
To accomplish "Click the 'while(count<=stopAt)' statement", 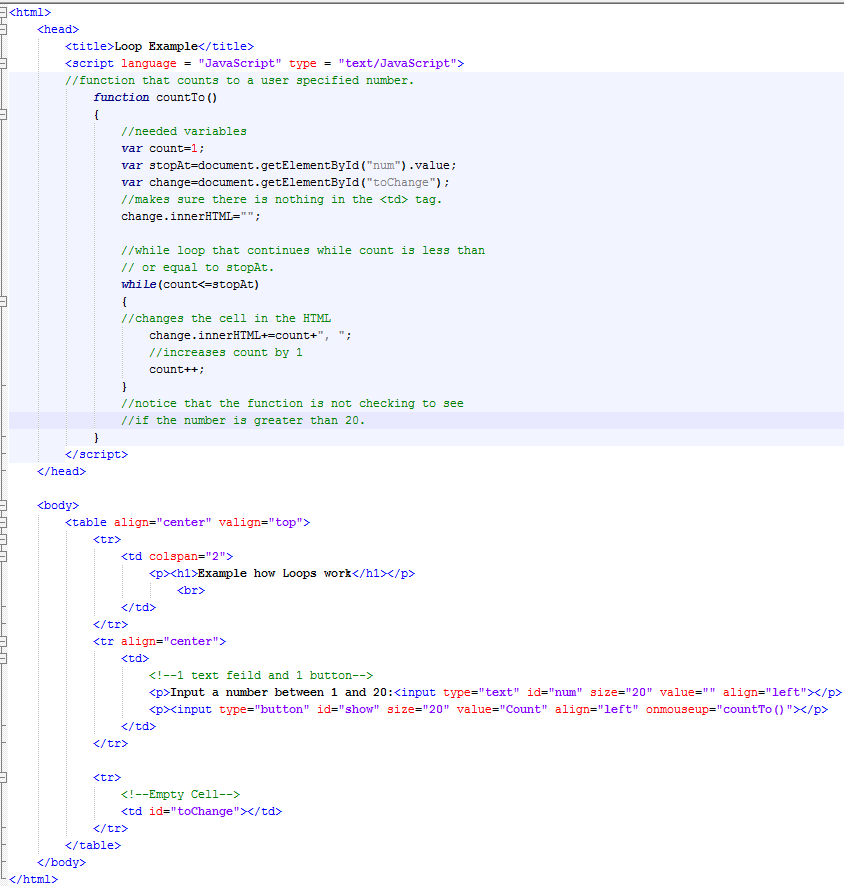I will pyautogui.click(x=190, y=284).
